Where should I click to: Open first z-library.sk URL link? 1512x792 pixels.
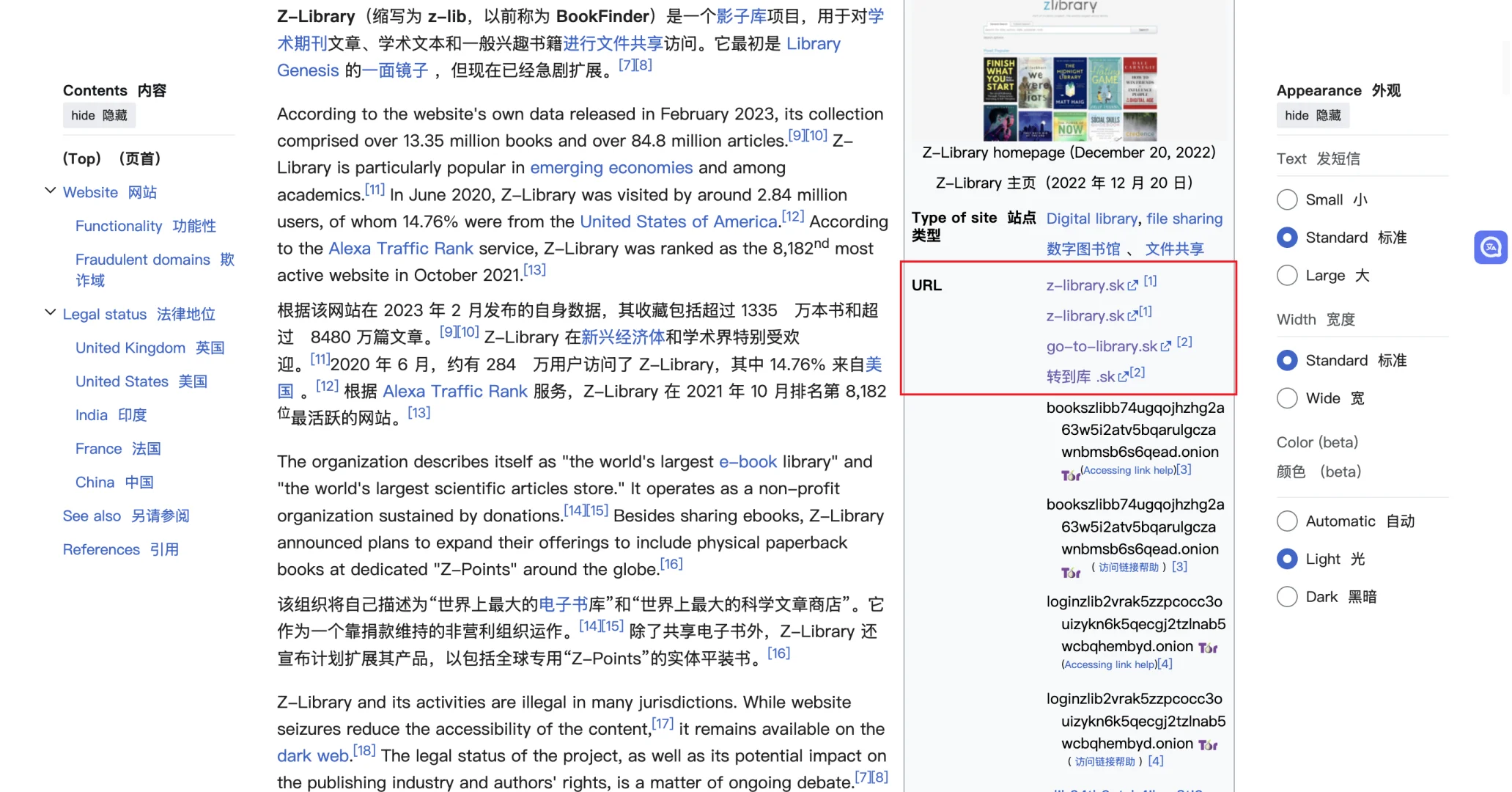[1085, 285]
